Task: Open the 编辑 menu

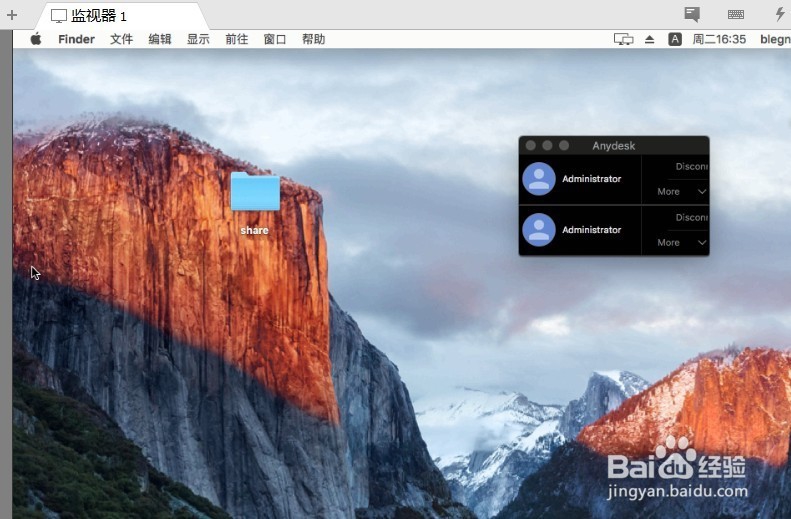Action: 160,39
